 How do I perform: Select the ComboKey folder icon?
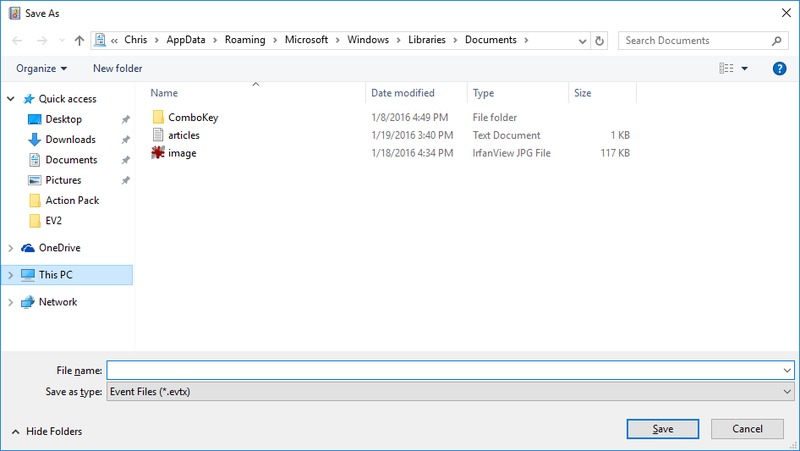pos(157,117)
